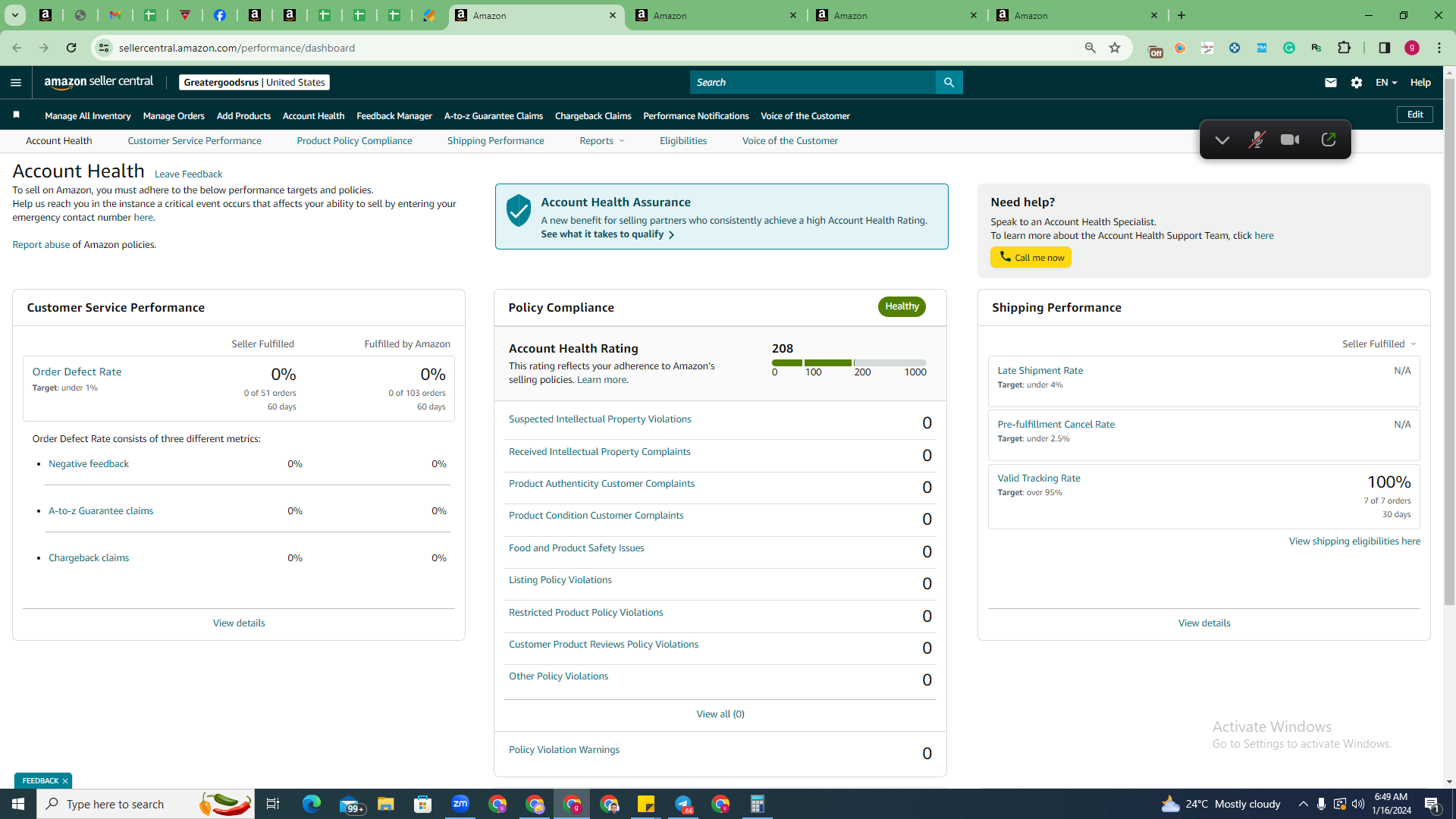This screenshot has height=819, width=1456.
Task: Expand See what it takes to qualify
Action: tap(607, 234)
